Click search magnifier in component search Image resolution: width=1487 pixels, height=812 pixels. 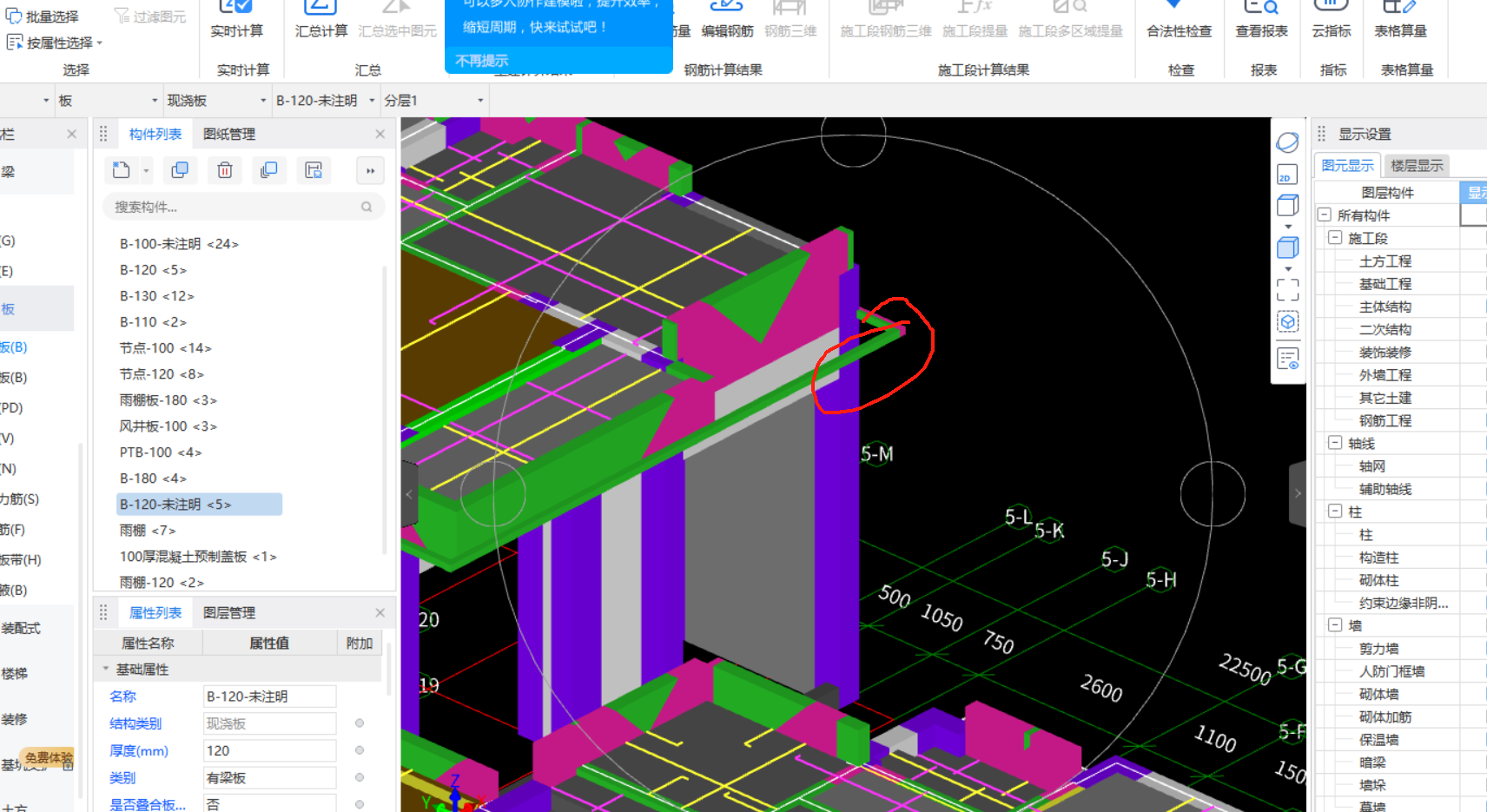point(367,207)
